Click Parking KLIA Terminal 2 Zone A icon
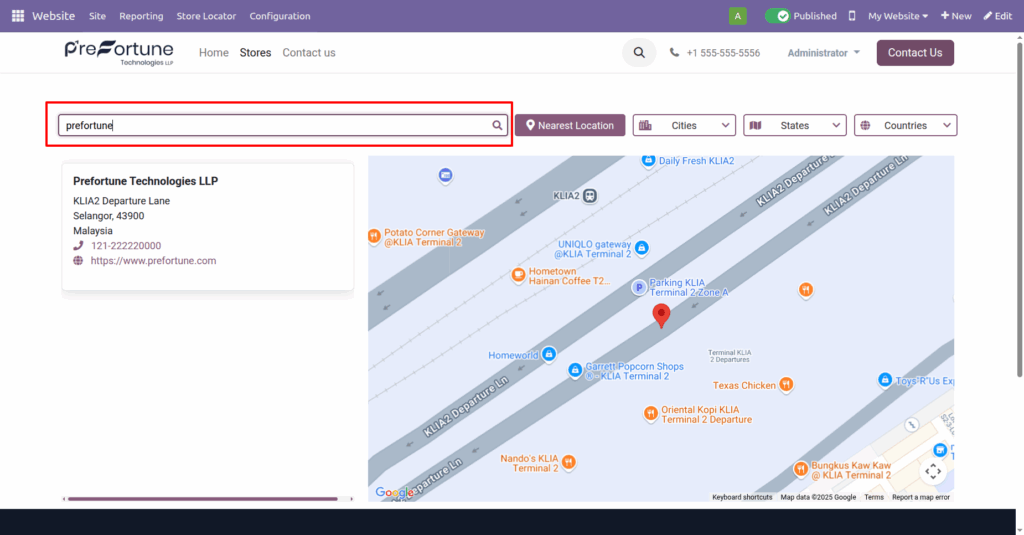The height and width of the screenshot is (535, 1024). [x=639, y=287]
